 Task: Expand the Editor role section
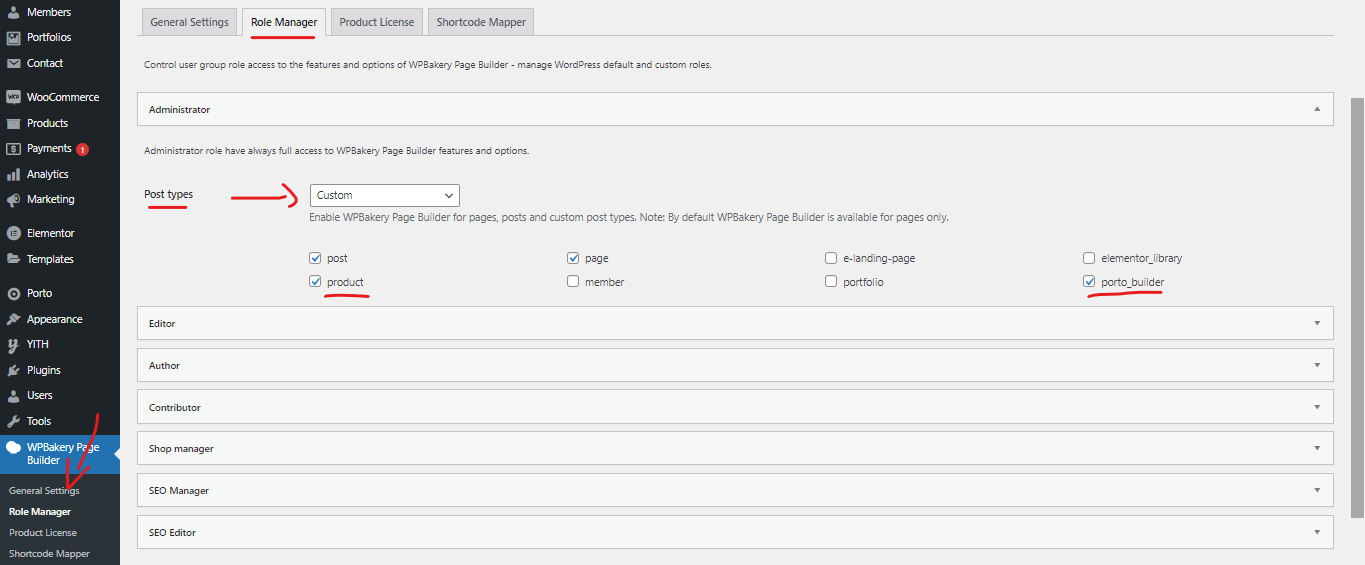point(735,324)
